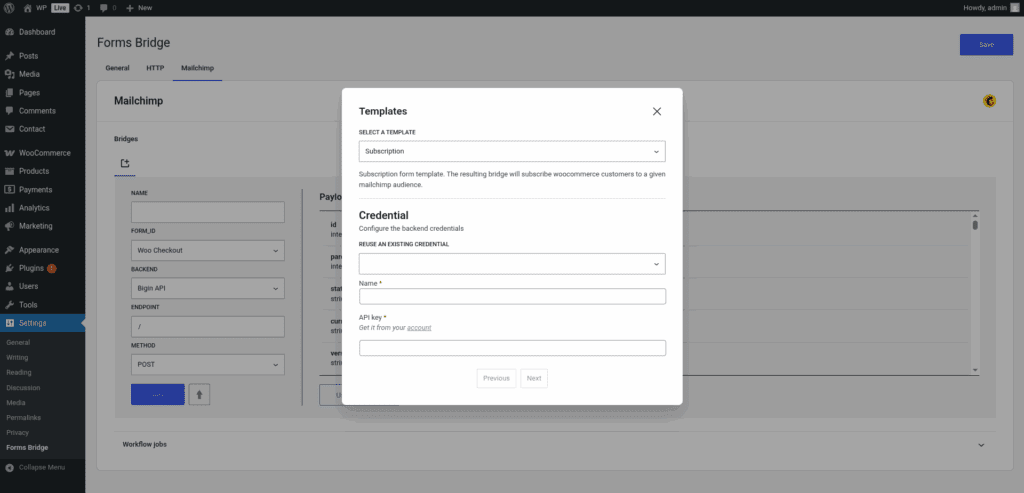This screenshot has height=493, width=1024.
Task: Open Discussion settings submenu
Action: (21, 387)
